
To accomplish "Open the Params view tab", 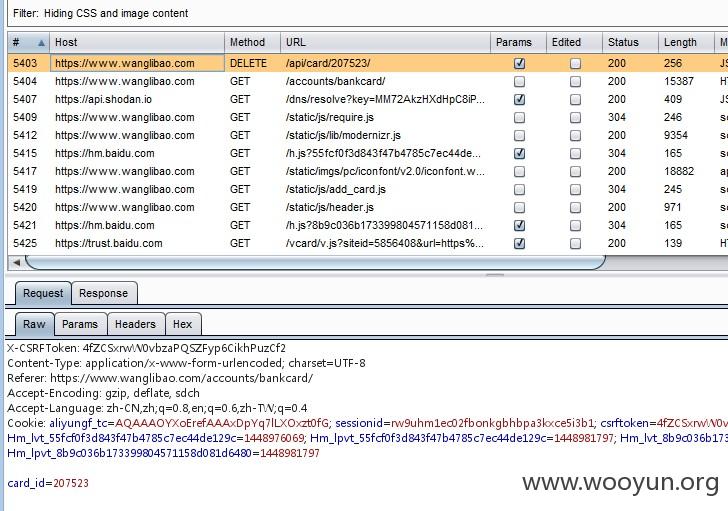I will coord(80,324).
